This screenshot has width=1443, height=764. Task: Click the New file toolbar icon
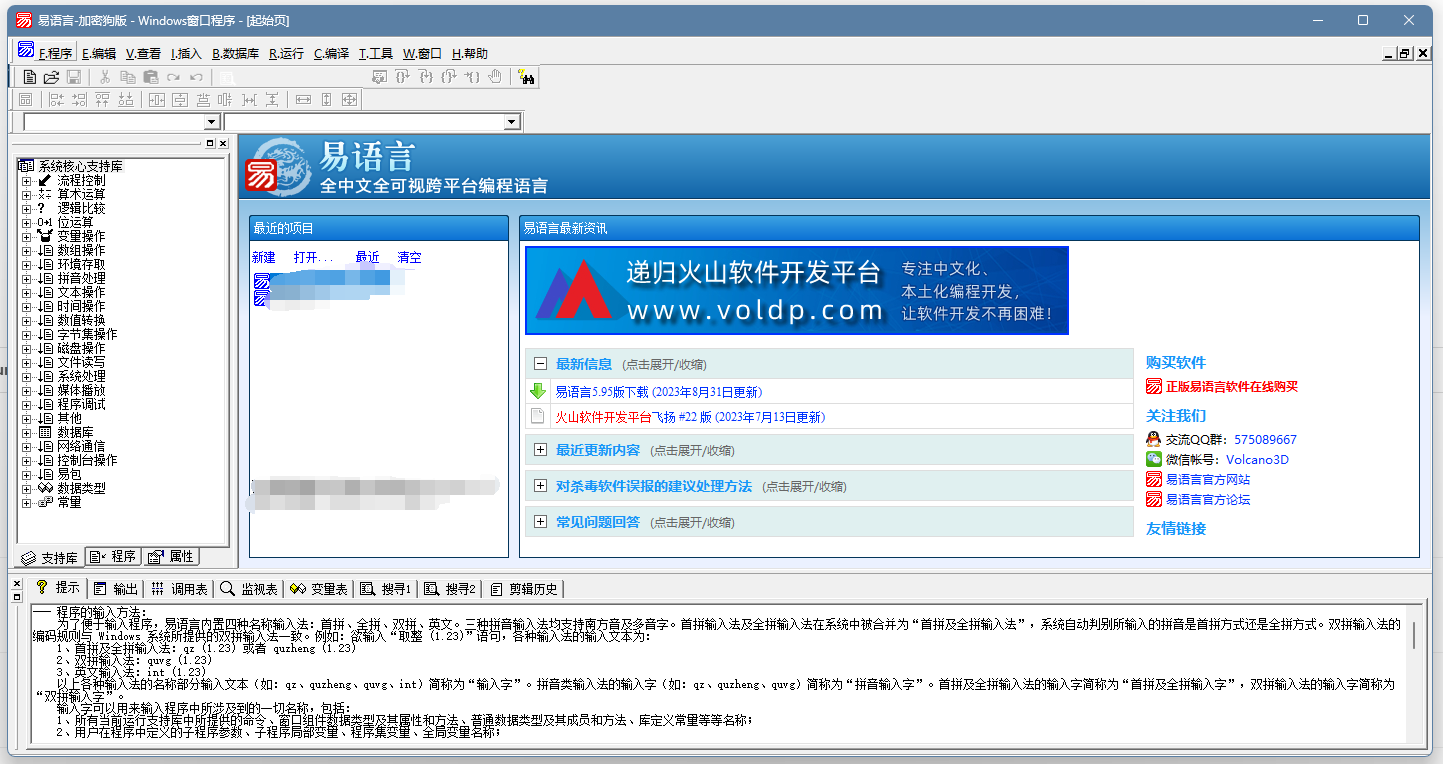pos(30,77)
